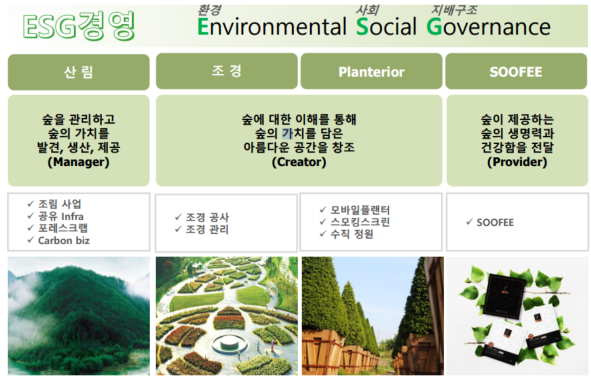
Task: Open the 산림 category header
Action: pyautogui.click(x=79, y=72)
